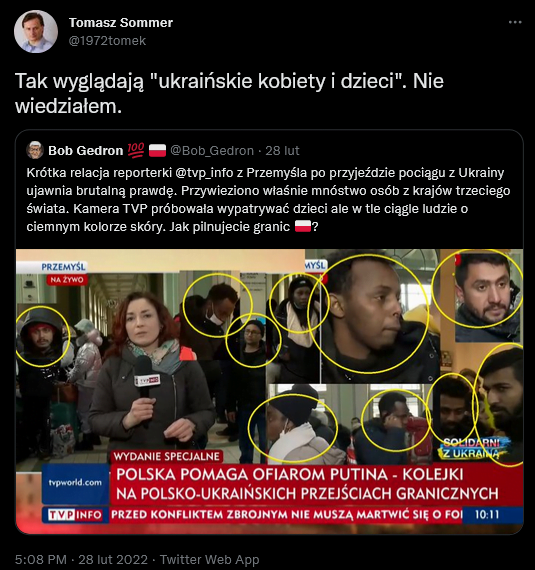Click the 100 emoji in quoted name
This screenshot has width=535, height=570.
point(136,150)
